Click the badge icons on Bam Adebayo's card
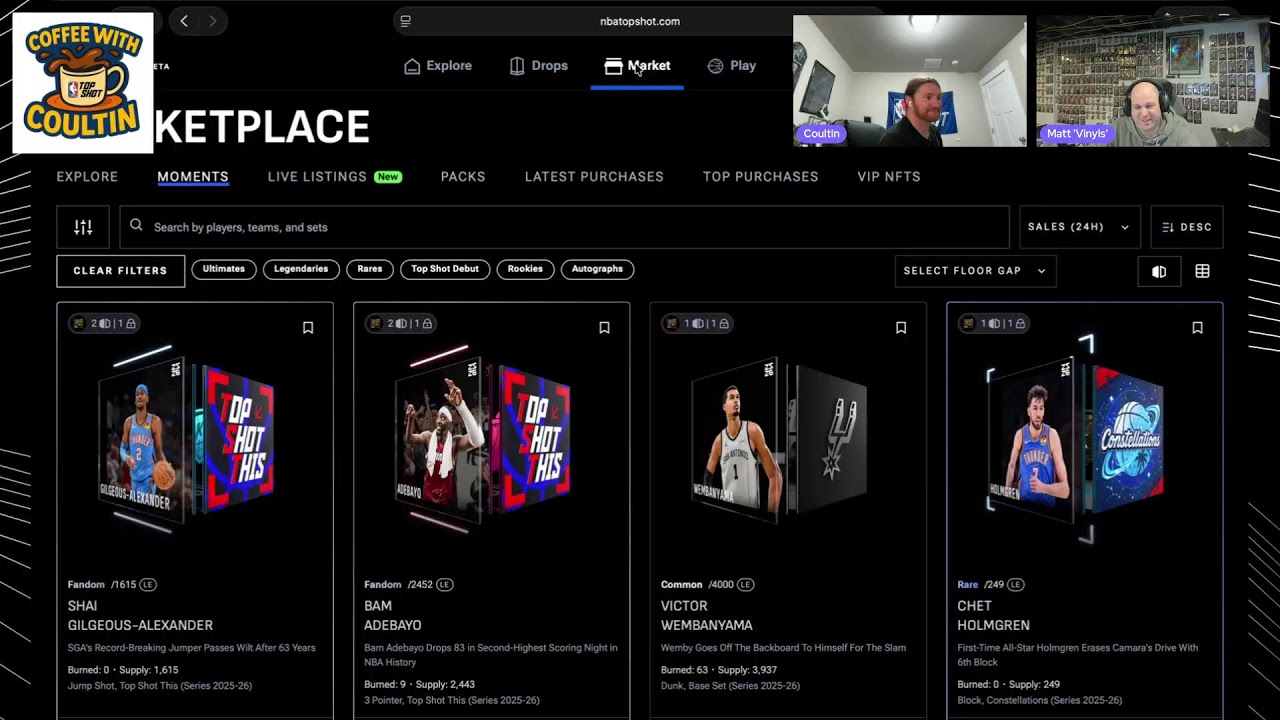 (x=399, y=323)
